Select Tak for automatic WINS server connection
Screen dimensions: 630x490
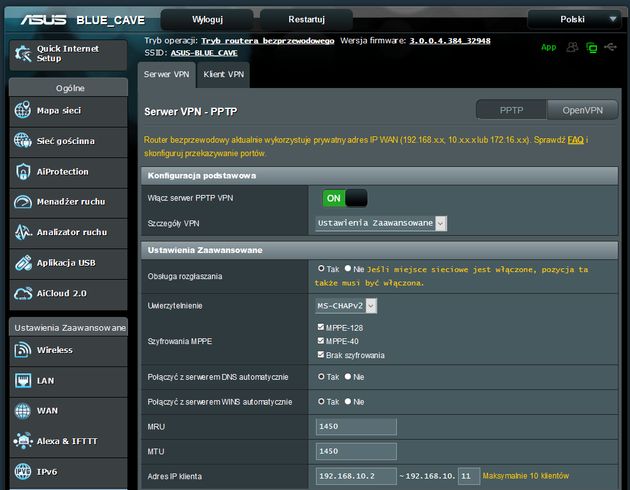click(321, 401)
